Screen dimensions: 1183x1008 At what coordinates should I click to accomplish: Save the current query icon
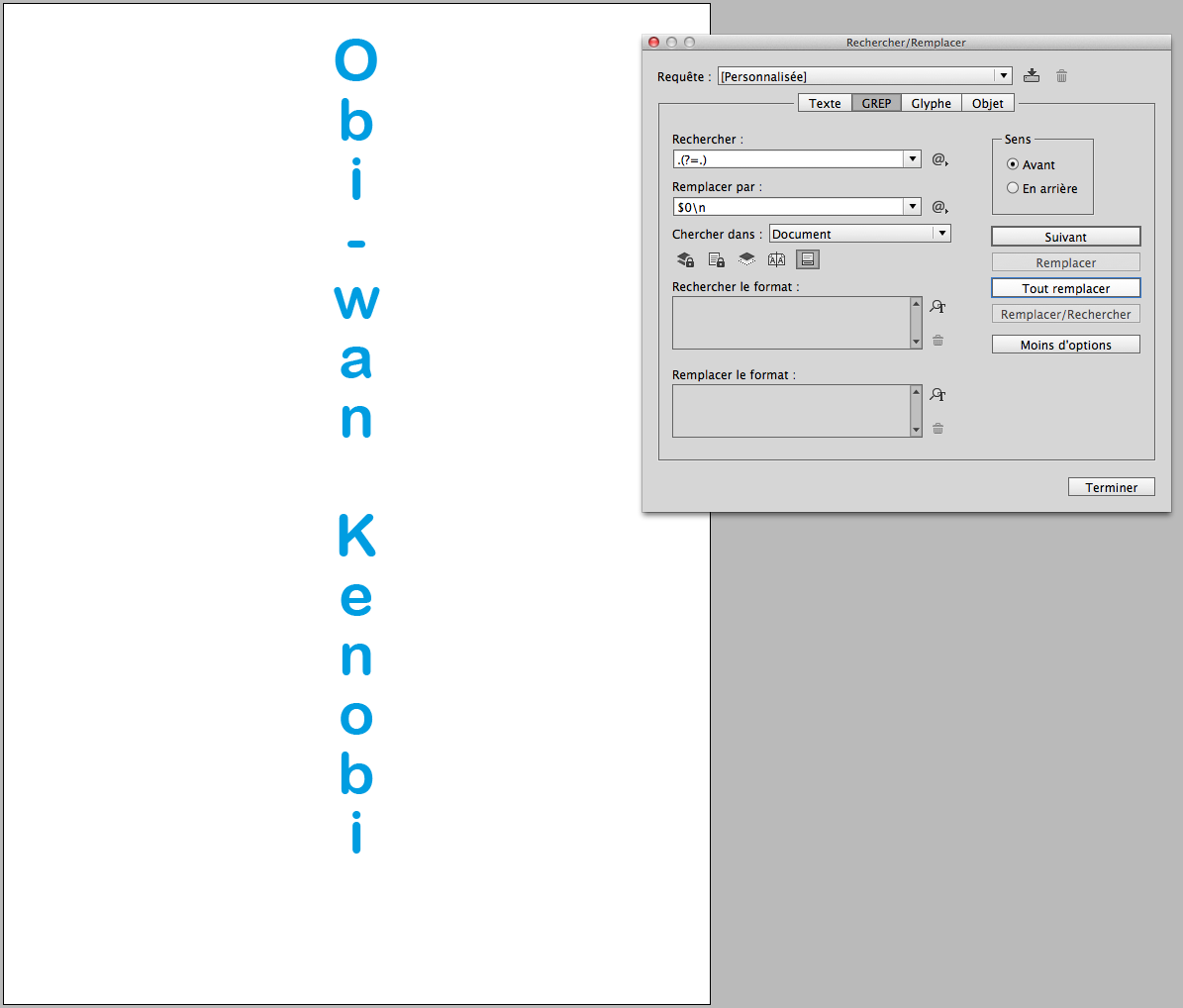click(1032, 75)
